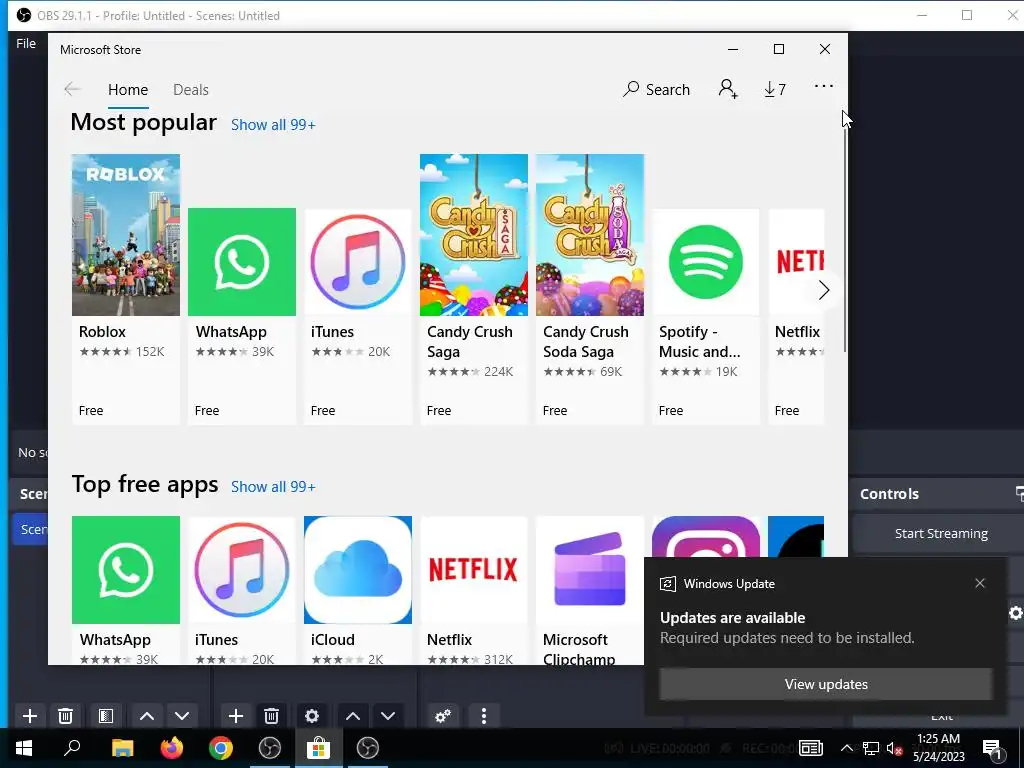
Task: Open File menu in OBS window
Action: click(x=26, y=43)
